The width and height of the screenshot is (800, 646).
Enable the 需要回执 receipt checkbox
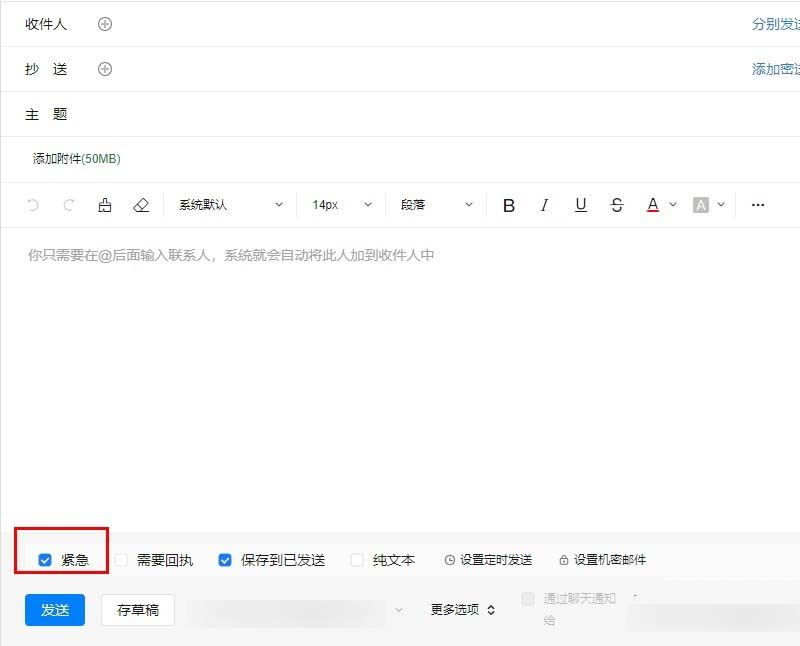point(121,560)
